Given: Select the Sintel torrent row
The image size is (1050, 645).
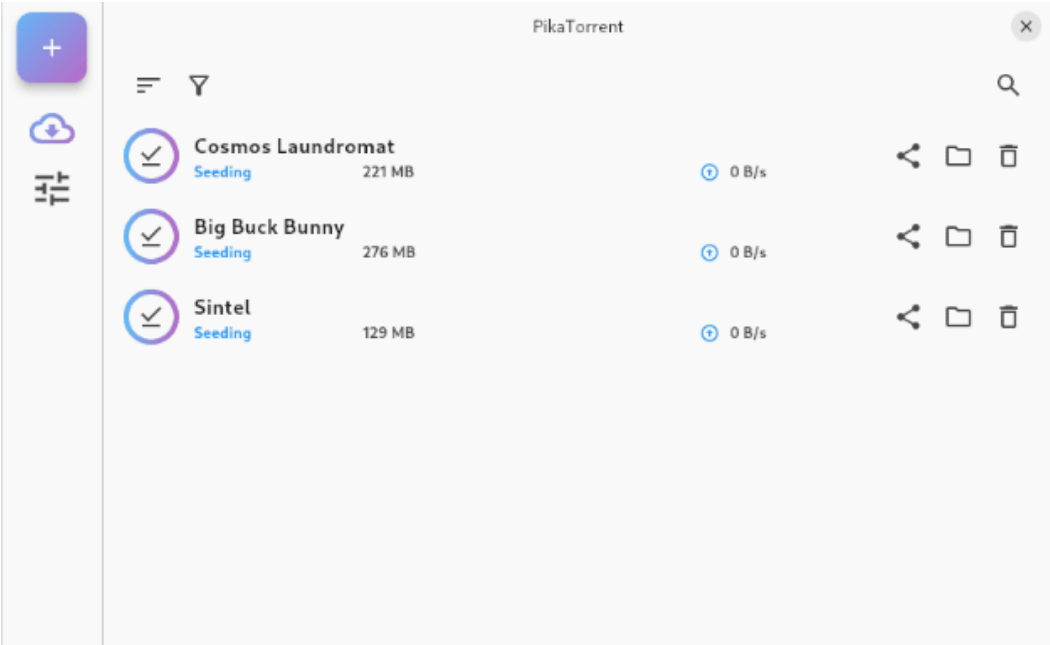Looking at the screenshot, I should point(450,317).
